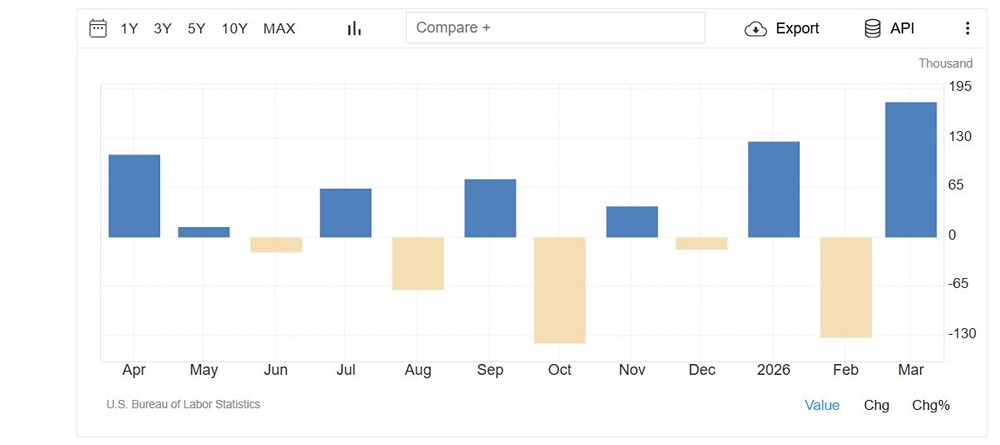
Task: Click the Compare + input field
Action: point(555,28)
